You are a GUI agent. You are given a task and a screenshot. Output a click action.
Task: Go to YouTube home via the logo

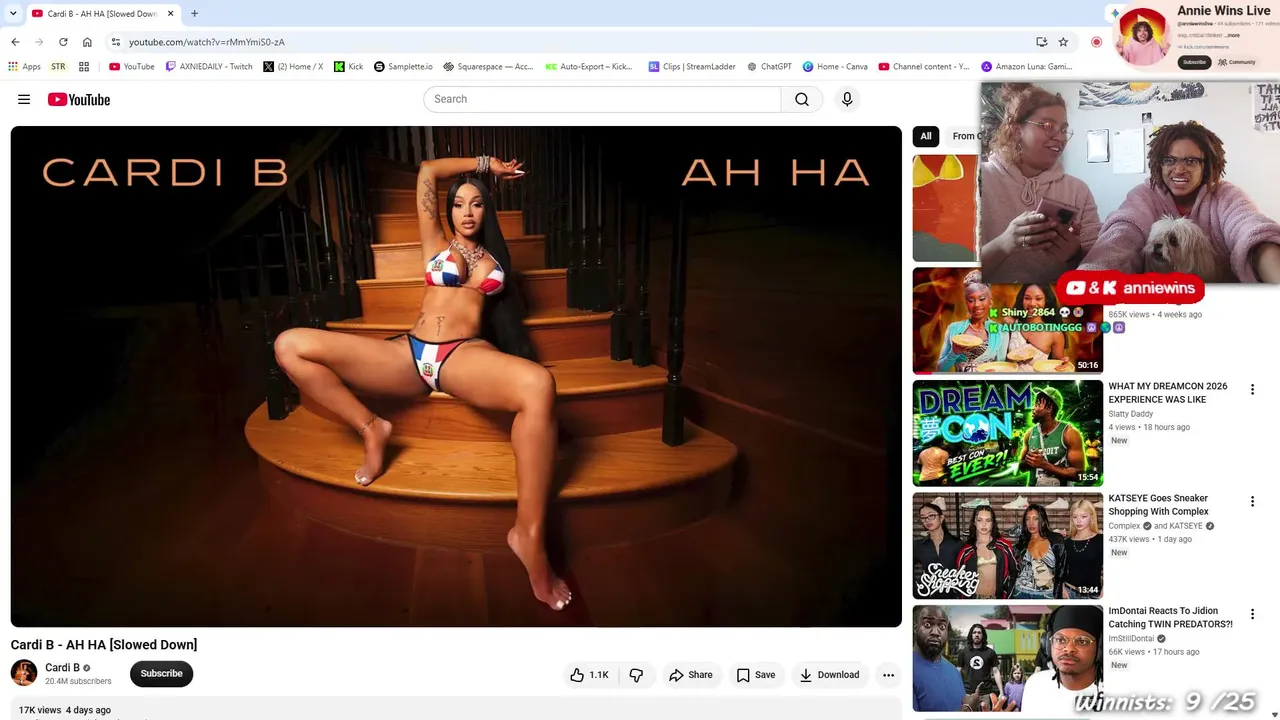pos(79,99)
